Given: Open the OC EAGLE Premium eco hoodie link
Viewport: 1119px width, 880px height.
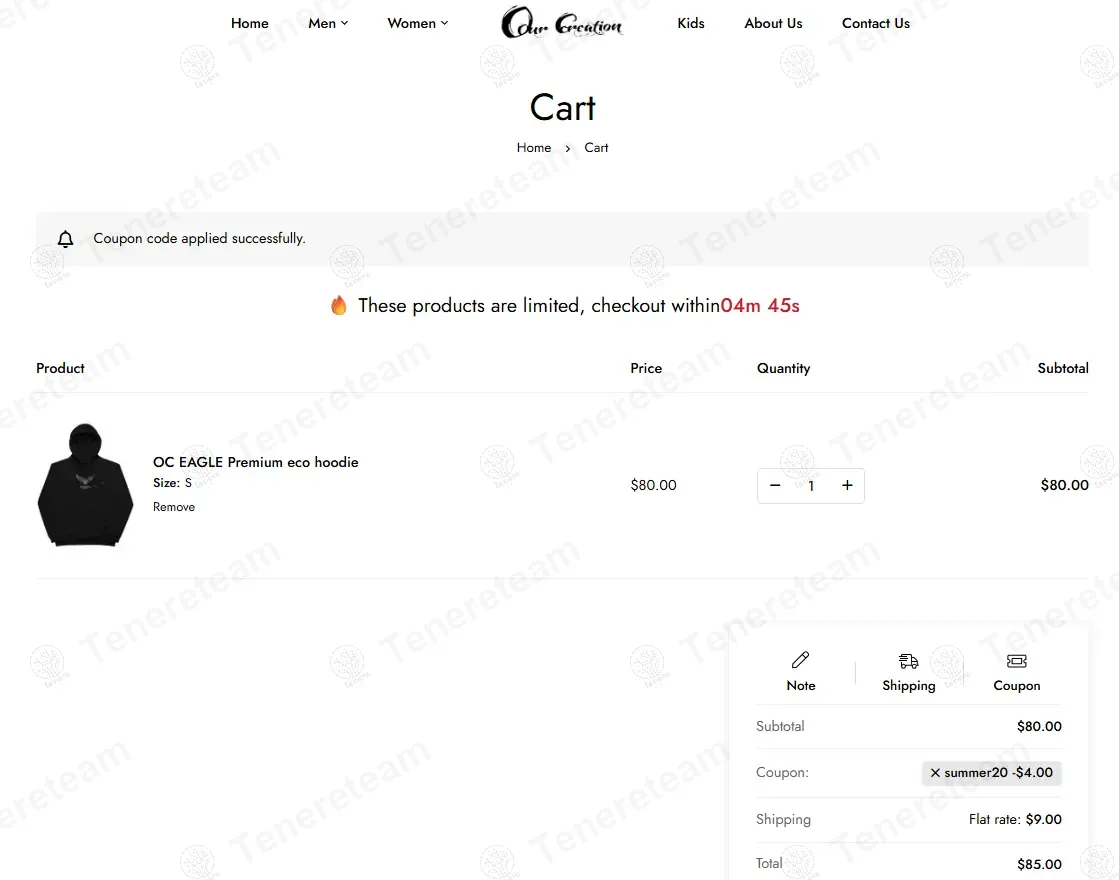Looking at the screenshot, I should (x=255, y=462).
